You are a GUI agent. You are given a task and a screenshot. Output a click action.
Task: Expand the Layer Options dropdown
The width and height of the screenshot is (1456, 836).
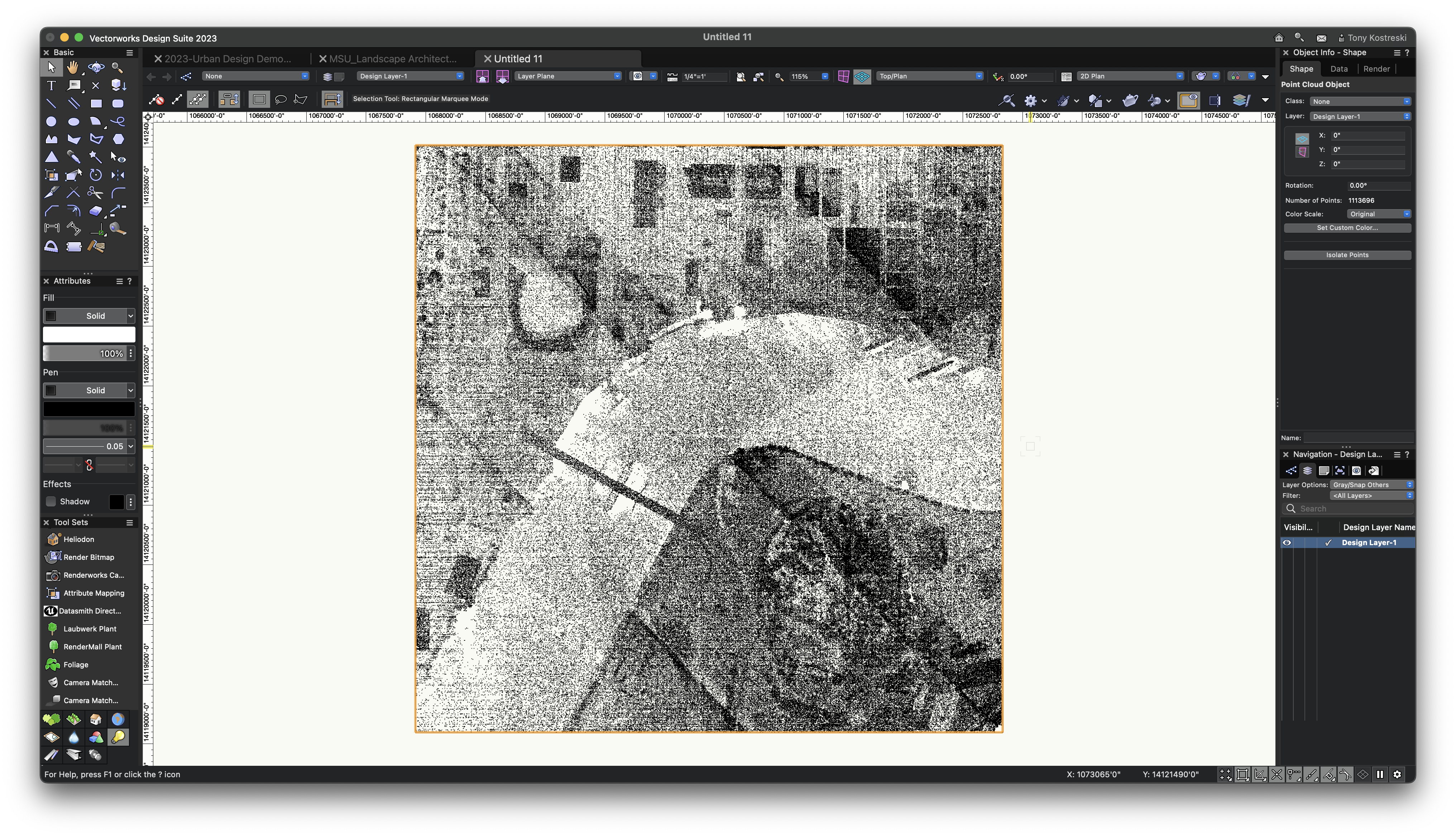[x=1371, y=485]
